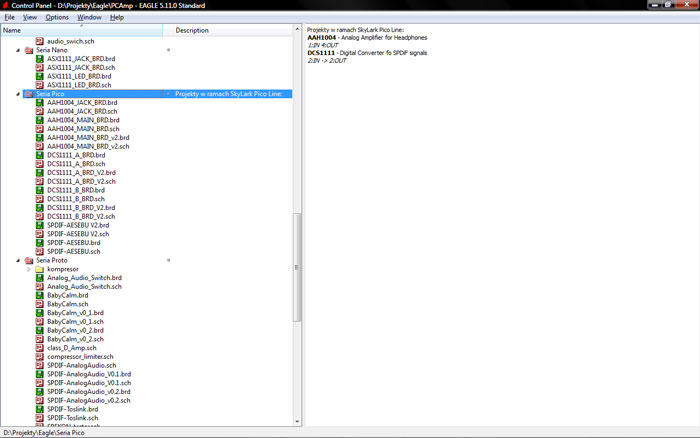Open the Options menu
Image resolution: width=700 pixels, height=438 pixels.
[x=57, y=17]
